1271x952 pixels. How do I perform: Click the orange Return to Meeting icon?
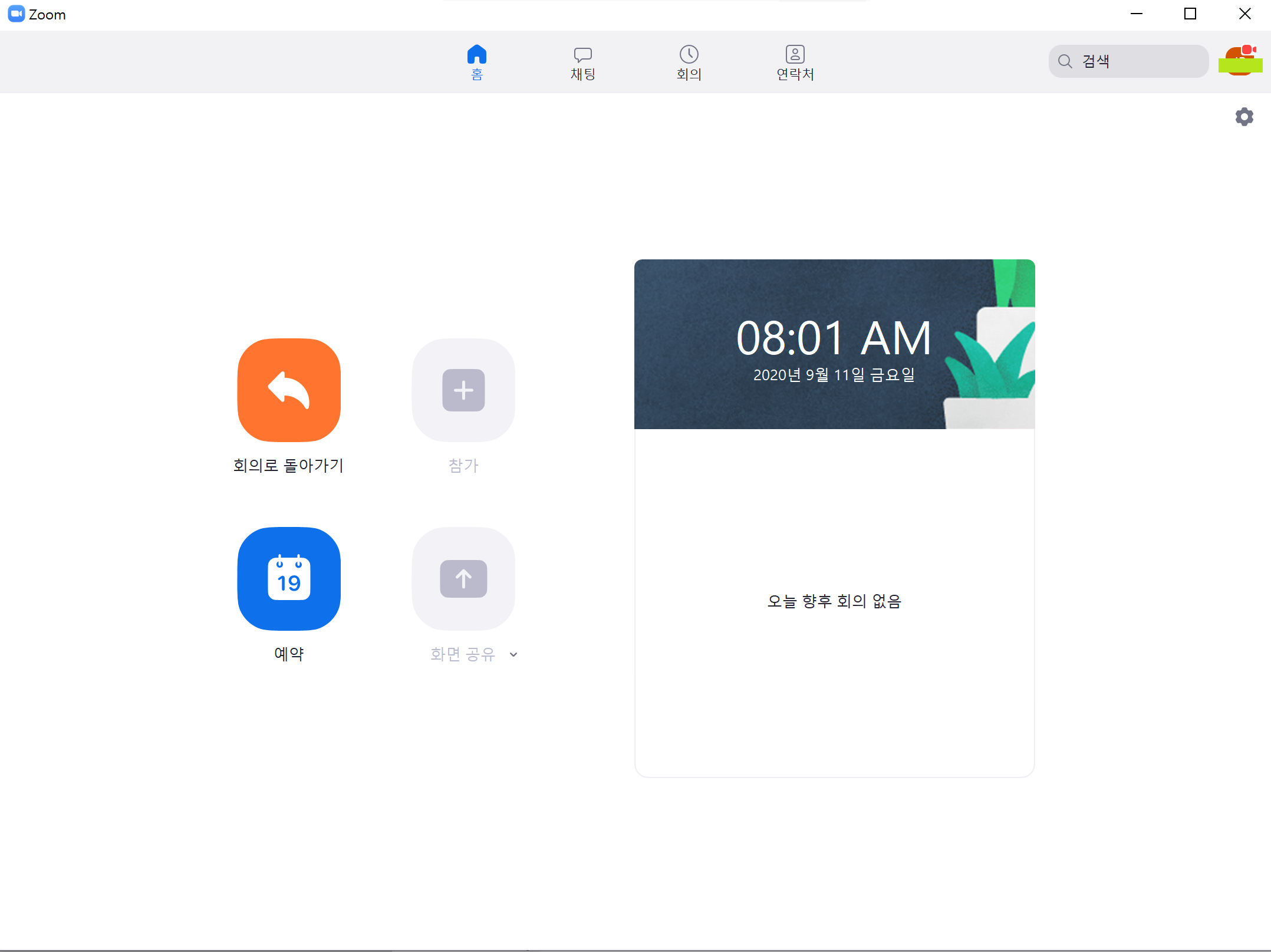tap(289, 390)
